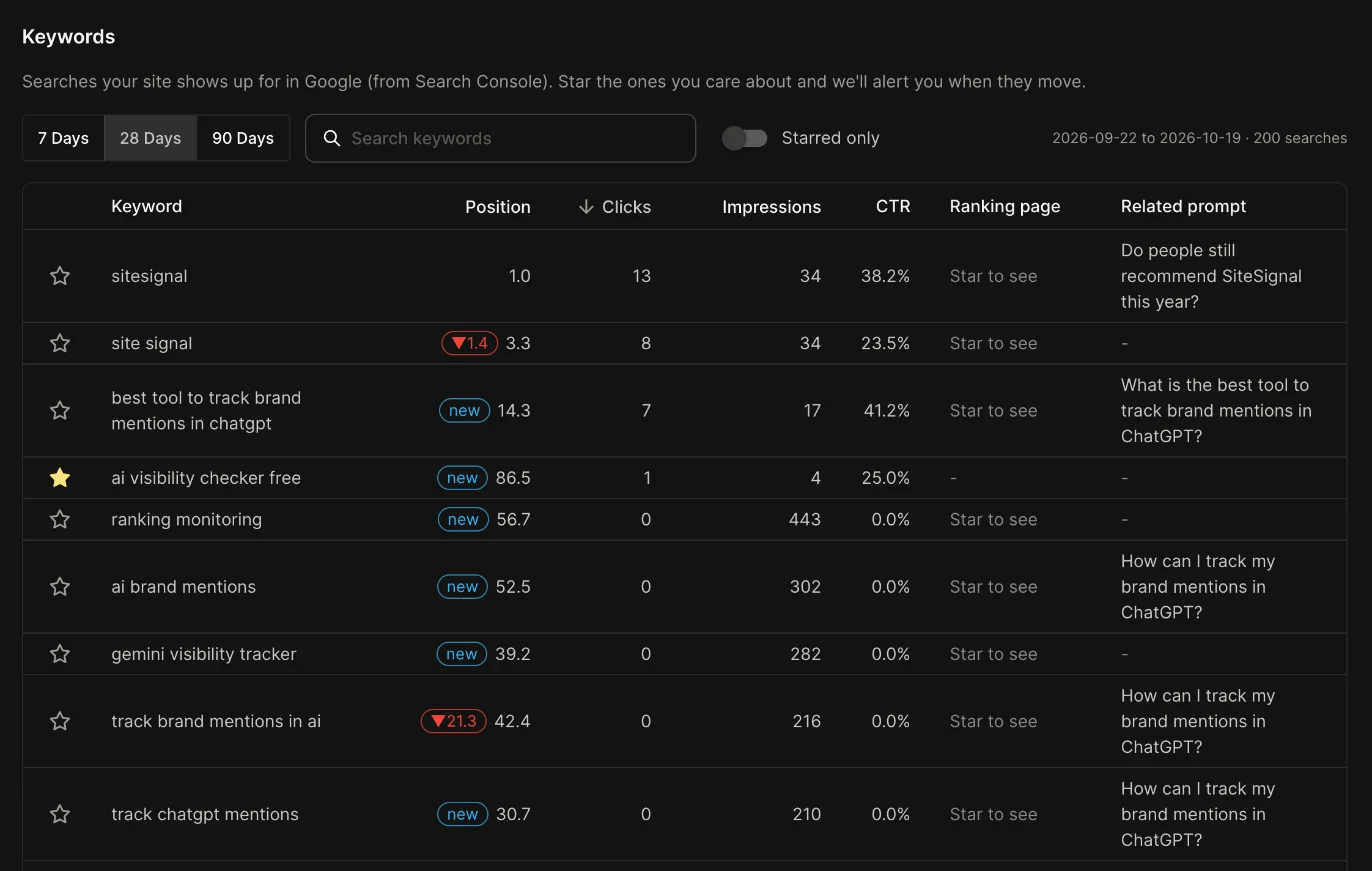Sort by the Impressions column header
Screen dimensions: 1372x871
(771, 207)
